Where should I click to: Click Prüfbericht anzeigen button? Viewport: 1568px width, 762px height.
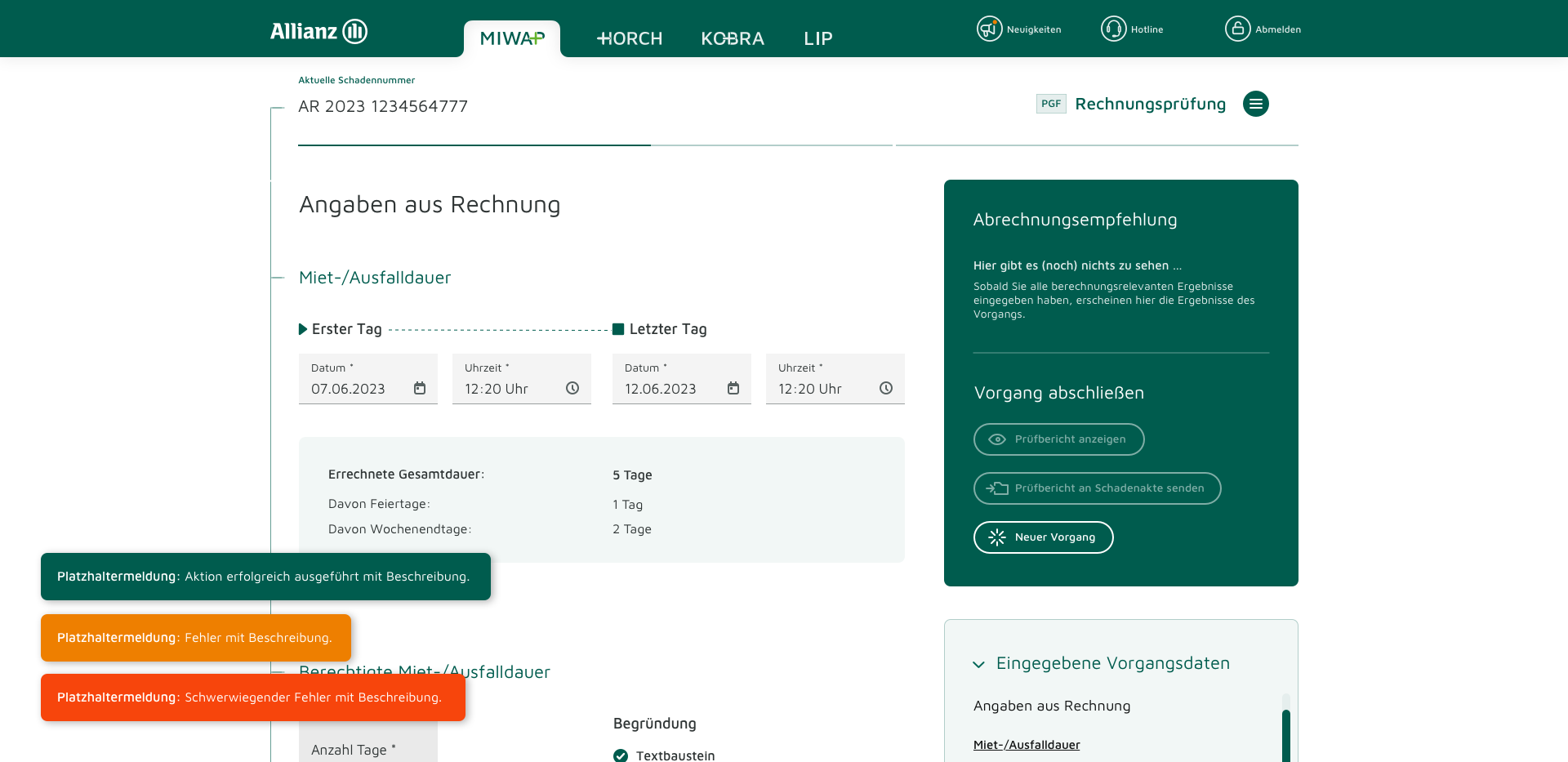[1058, 439]
